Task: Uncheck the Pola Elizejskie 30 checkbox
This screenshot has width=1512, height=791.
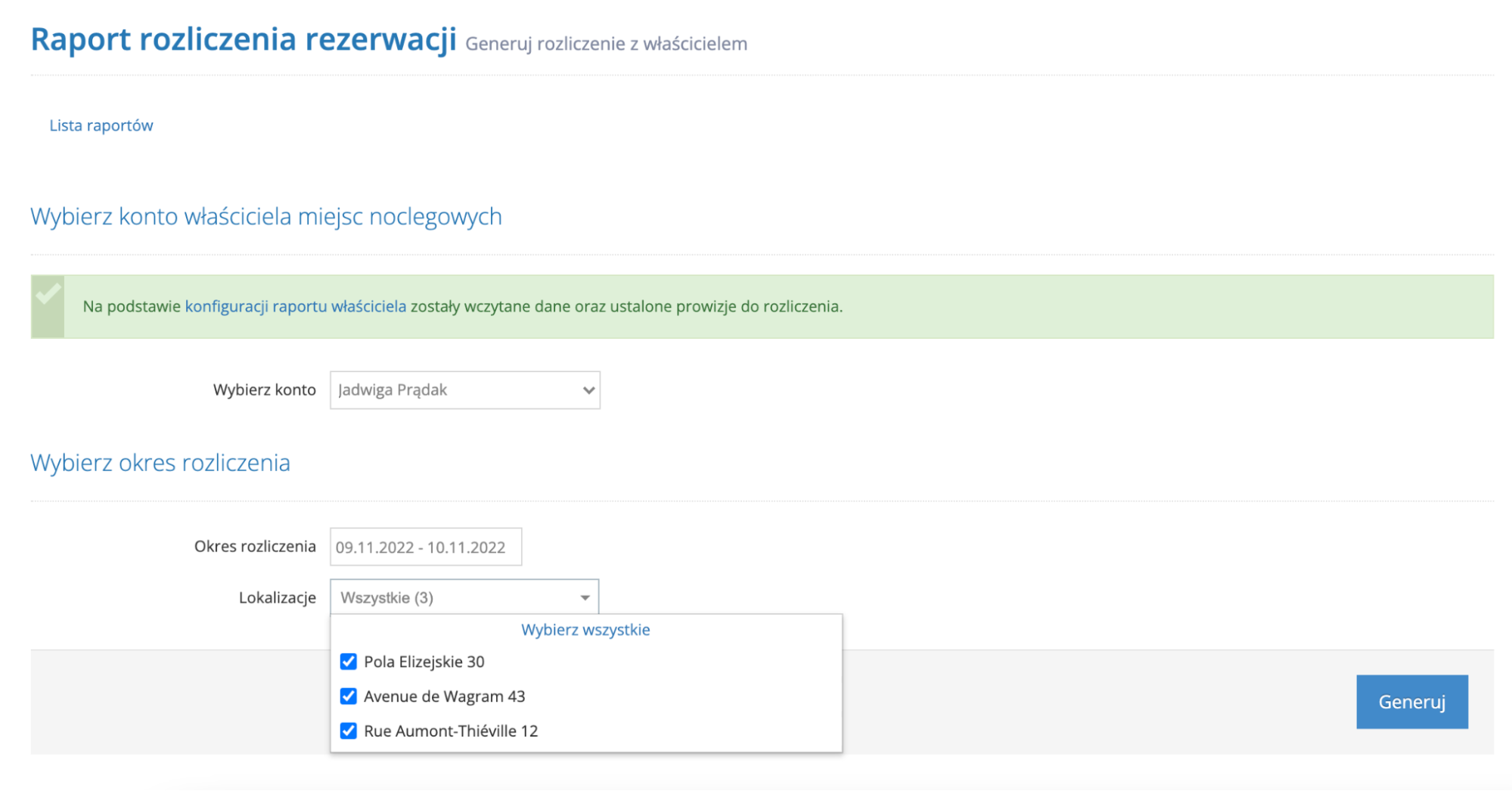Action: [348, 662]
